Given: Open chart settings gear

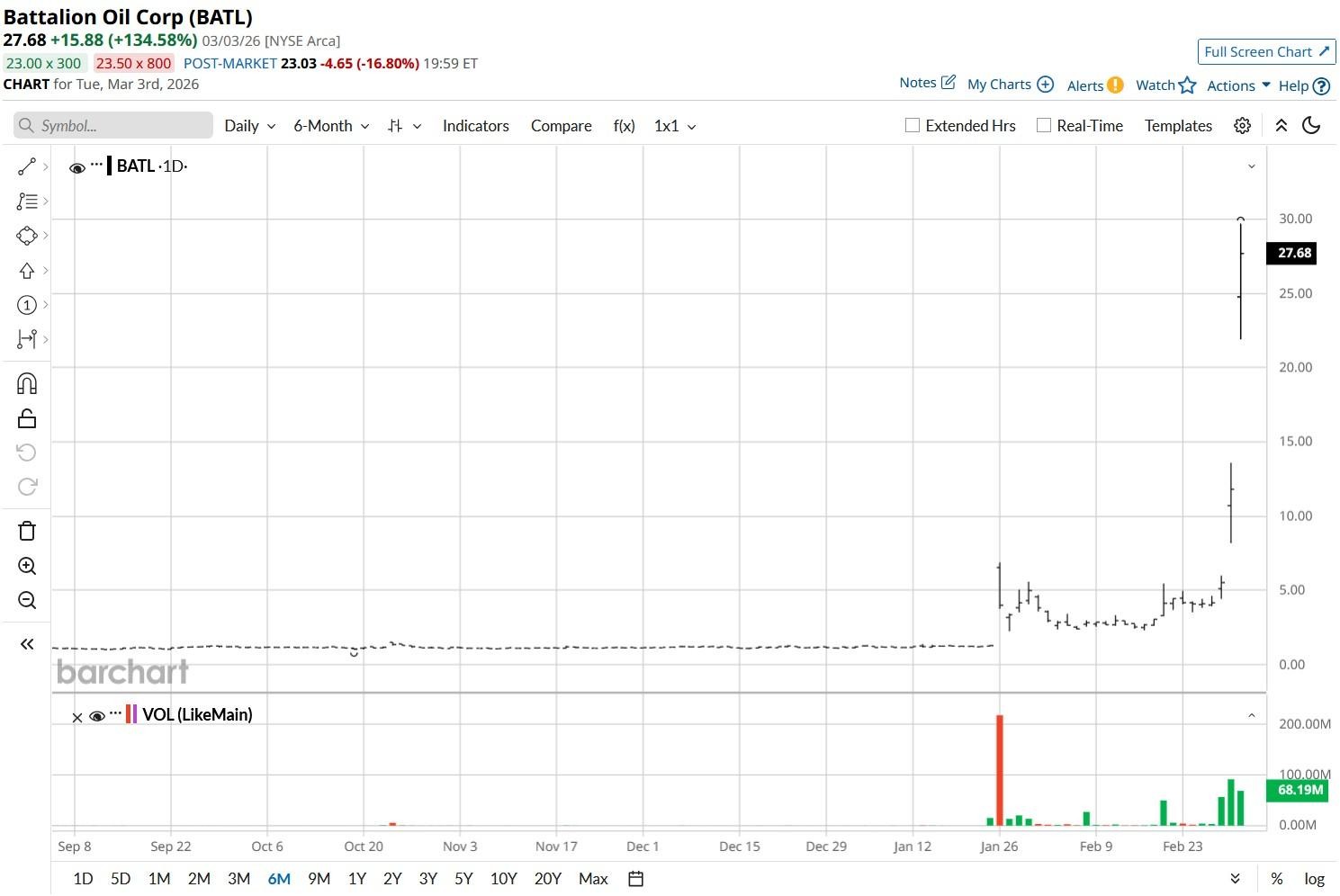Looking at the screenshot, I should point(1242,126).
